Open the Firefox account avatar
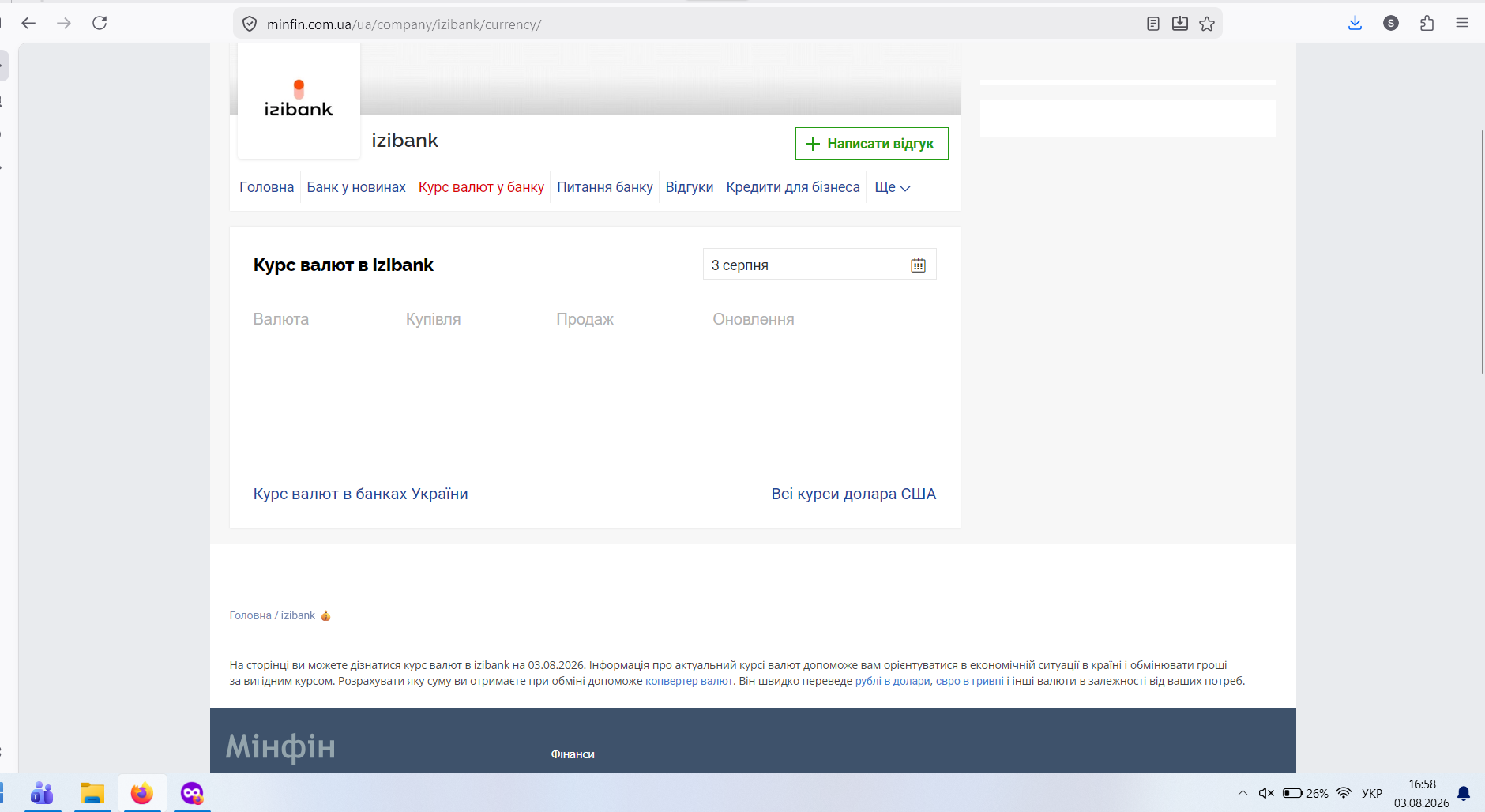This screenshot has width=1485, height=812. click(x=1391, y=24)
